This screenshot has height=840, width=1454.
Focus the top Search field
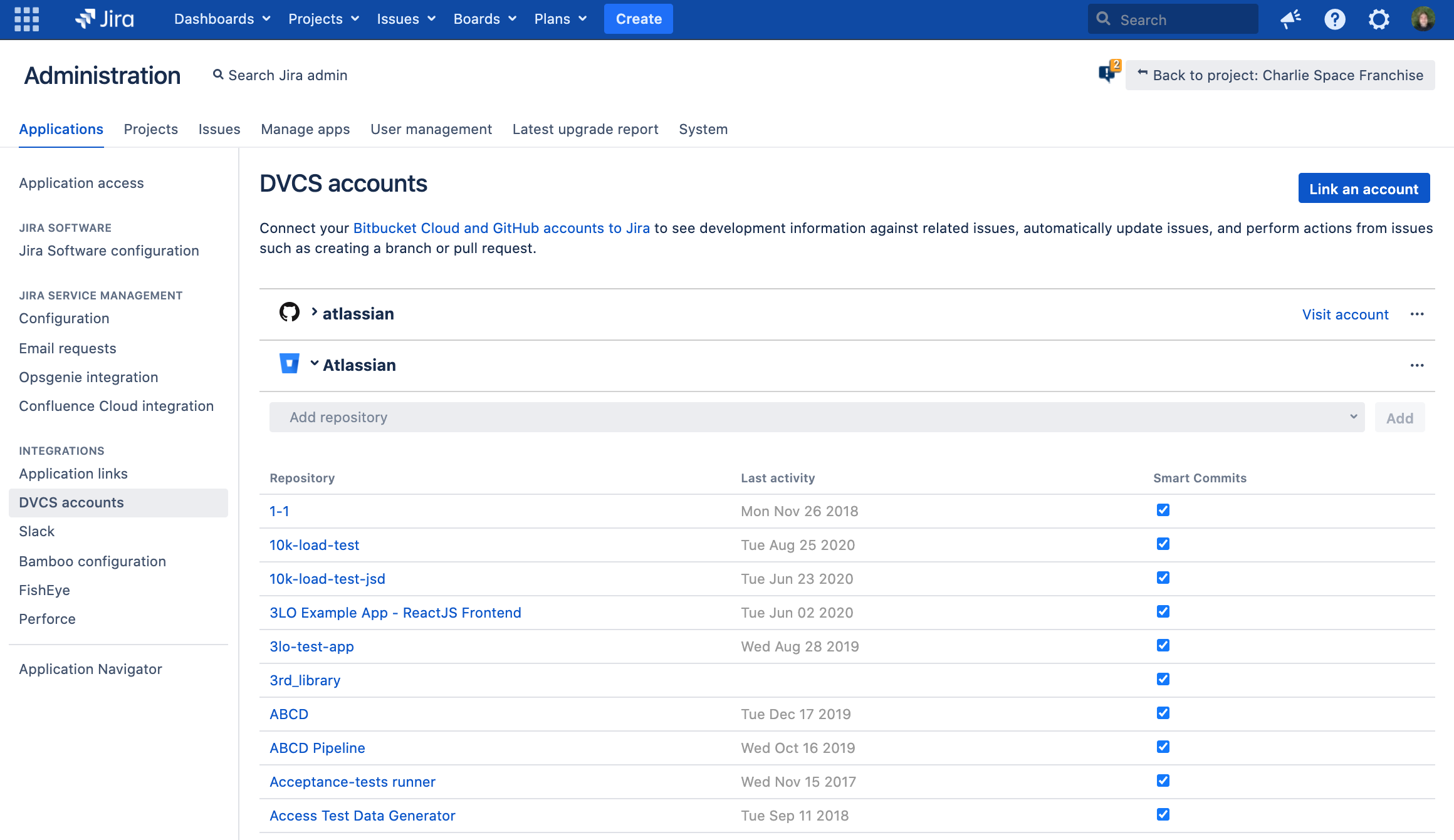tap(1173, 19)
